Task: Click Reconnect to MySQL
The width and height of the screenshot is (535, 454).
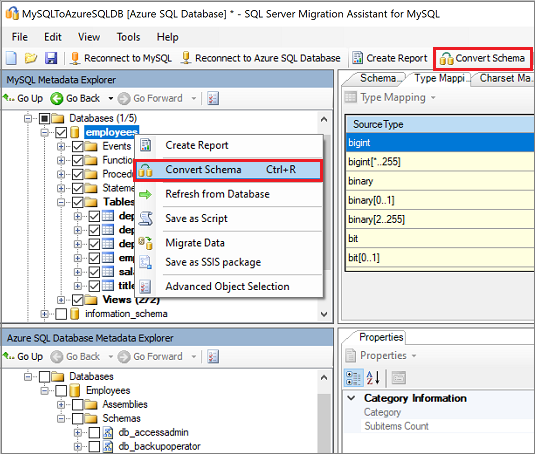Action: pos(121,58)
